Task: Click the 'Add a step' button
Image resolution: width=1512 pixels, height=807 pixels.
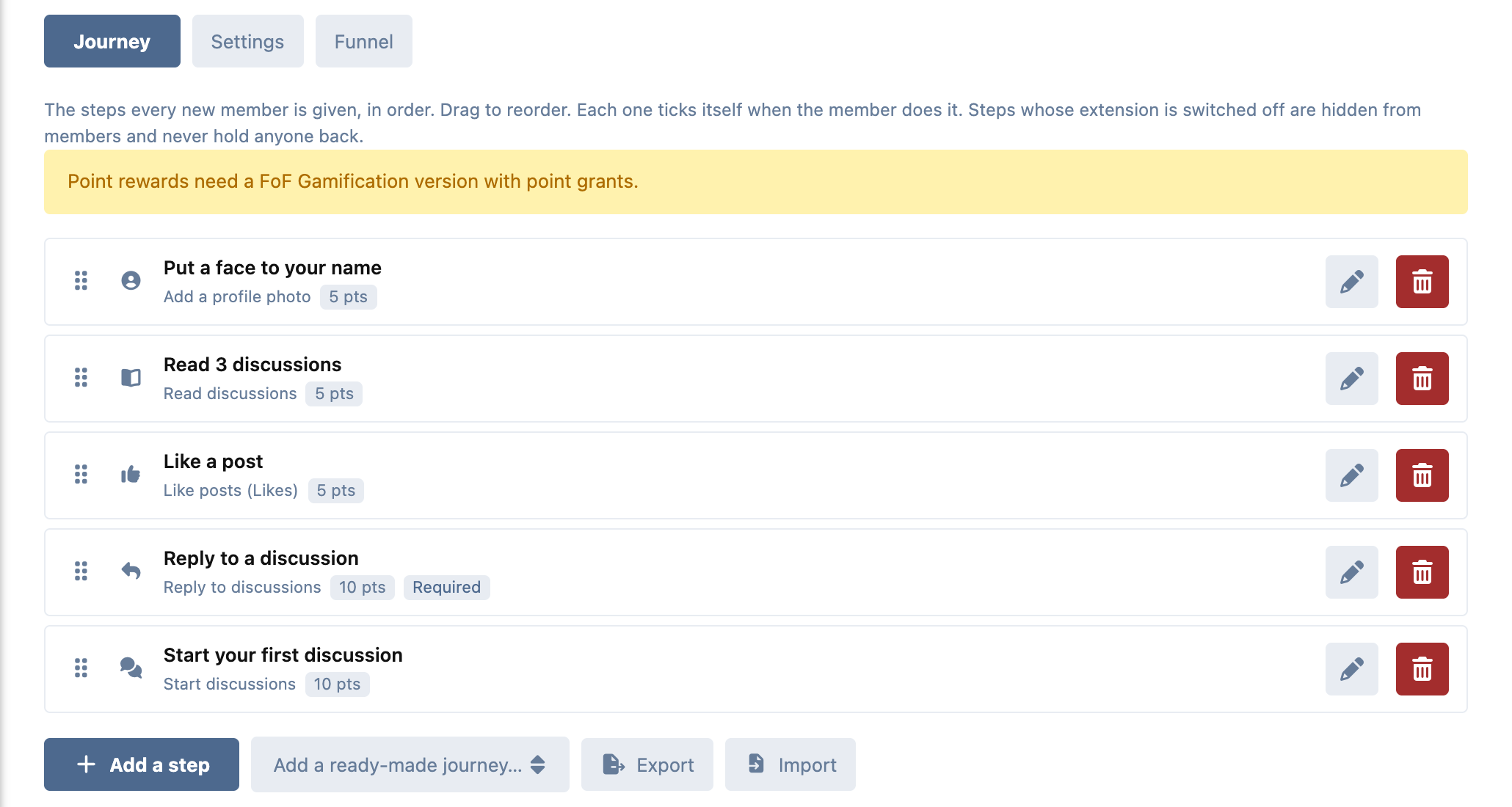Action: [x=142, y=764]
